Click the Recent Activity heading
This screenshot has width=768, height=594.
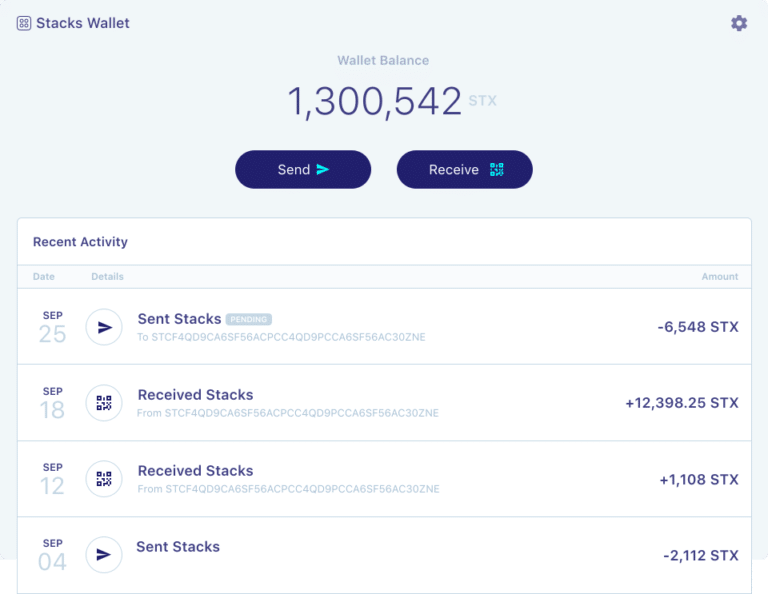80,242
